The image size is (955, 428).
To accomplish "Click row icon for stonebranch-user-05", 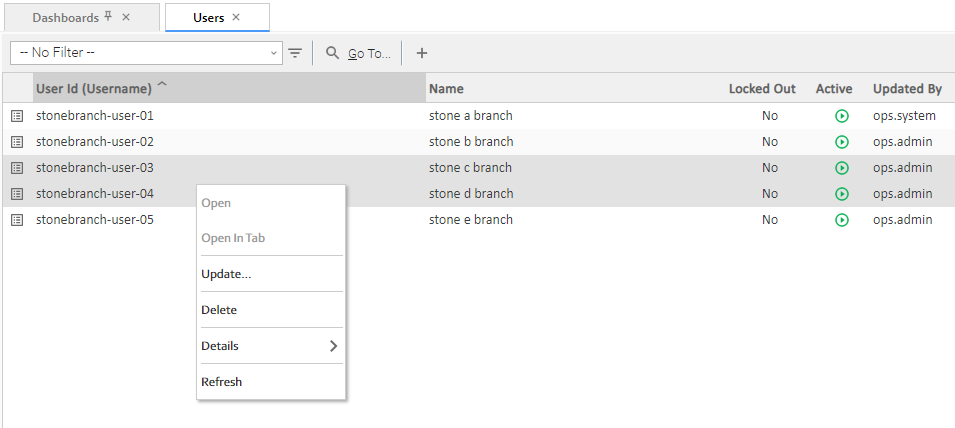I will (x=17, y=220).
